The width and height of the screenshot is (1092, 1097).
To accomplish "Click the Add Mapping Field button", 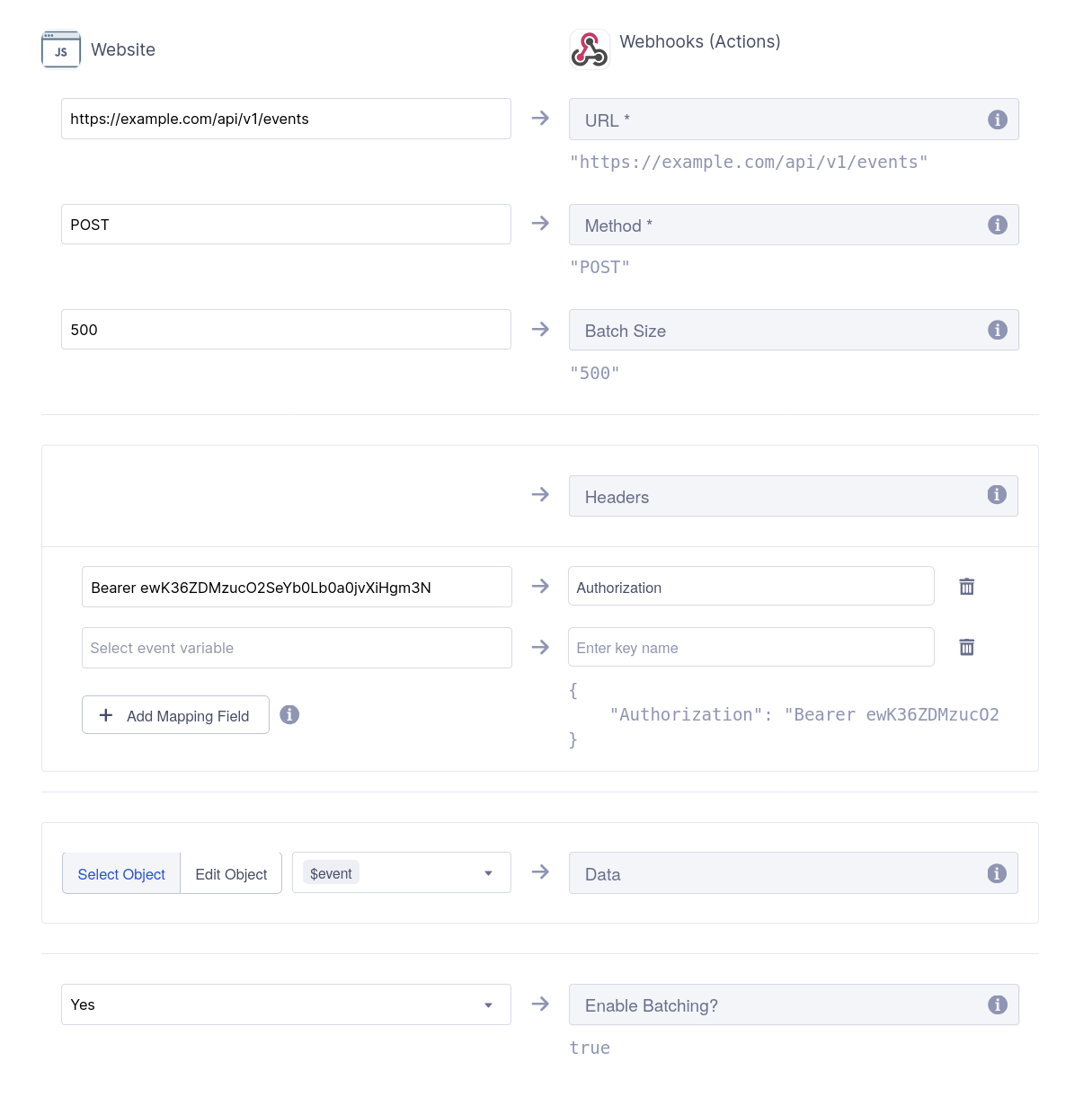I will click(x=175, y=714).
